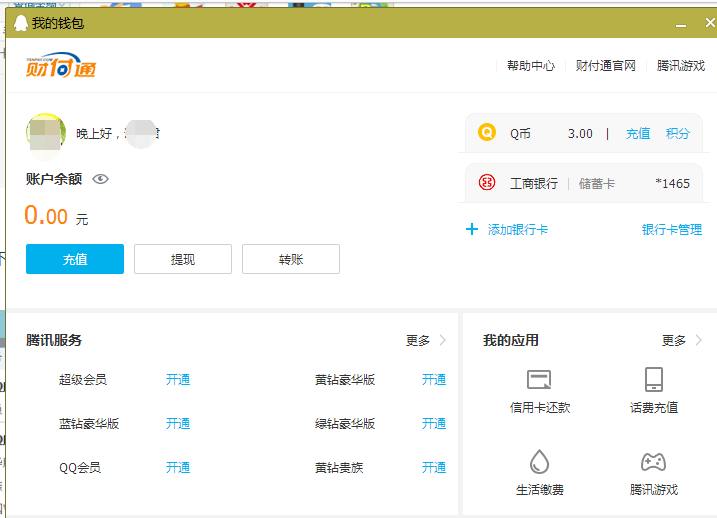717x518 pixels.
Task: Click the blue 充值 recharge button
Action: (x=75, y=259)
